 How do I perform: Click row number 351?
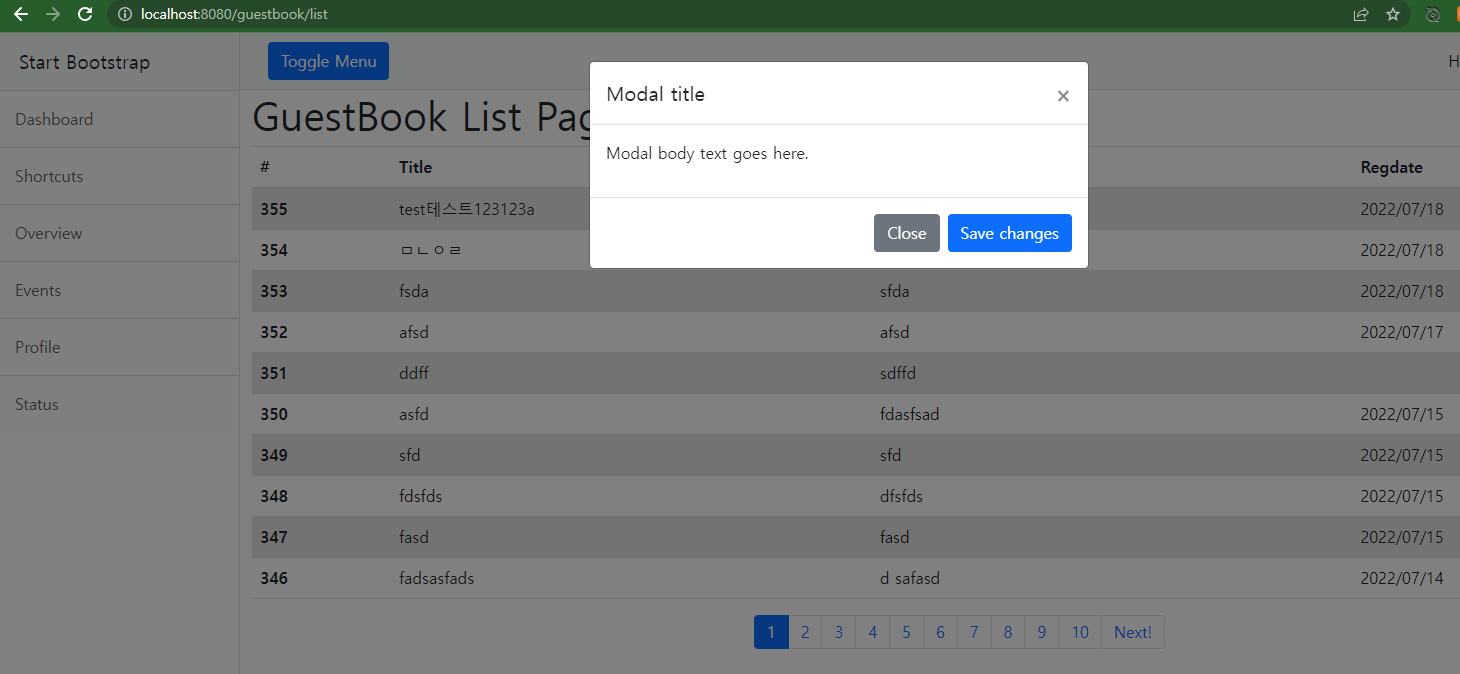[x=274, y=373]
